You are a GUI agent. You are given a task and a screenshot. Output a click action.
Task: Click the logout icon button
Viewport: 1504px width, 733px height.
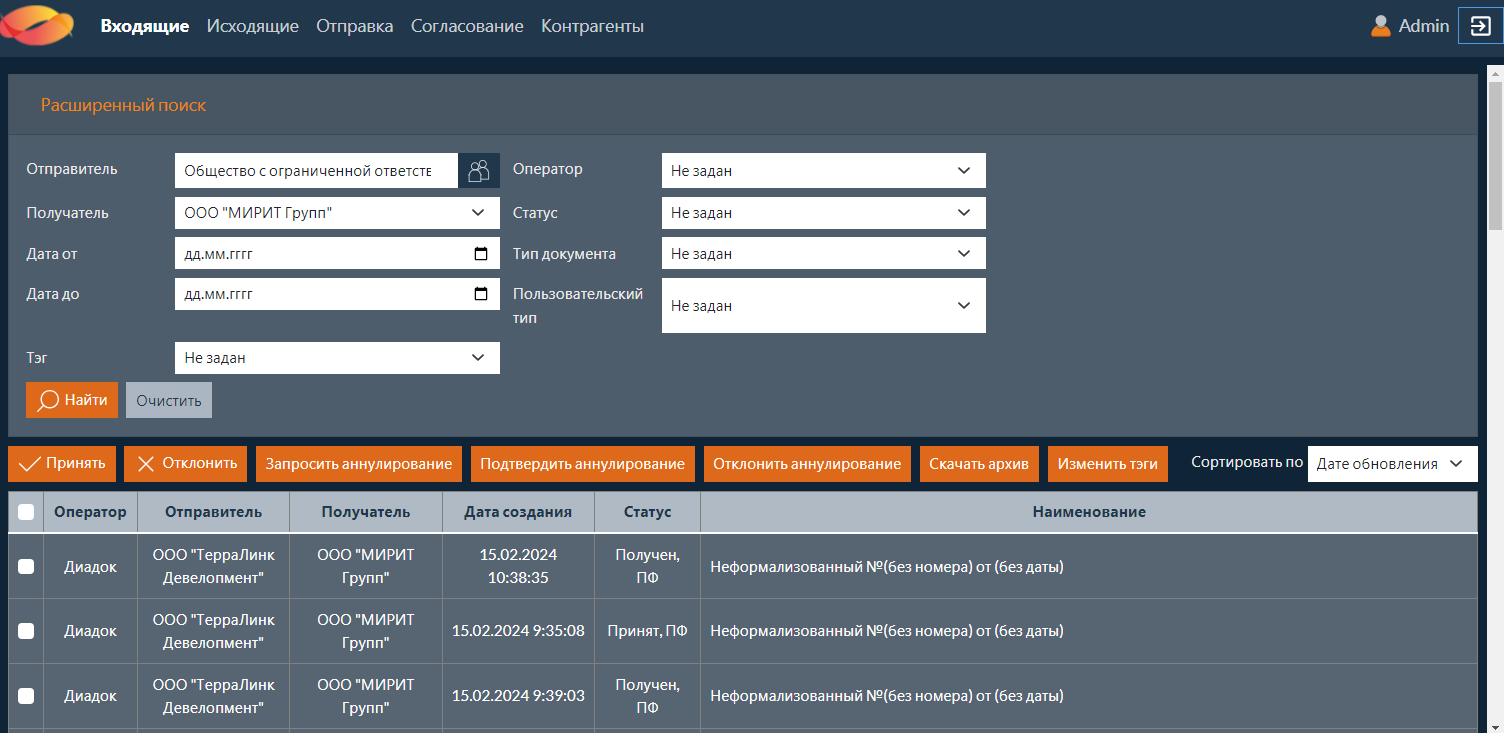[1480, 26]
